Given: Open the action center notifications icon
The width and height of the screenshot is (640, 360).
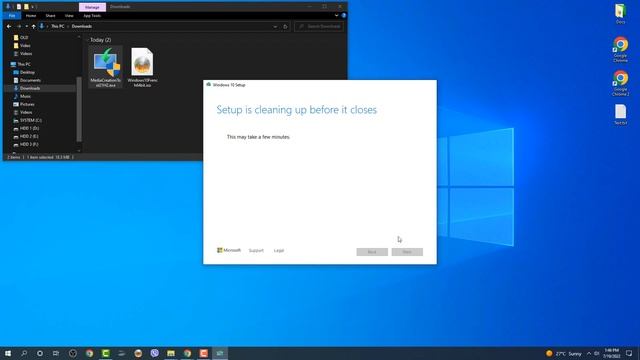Looking at the screenshot, I should 629,353.
